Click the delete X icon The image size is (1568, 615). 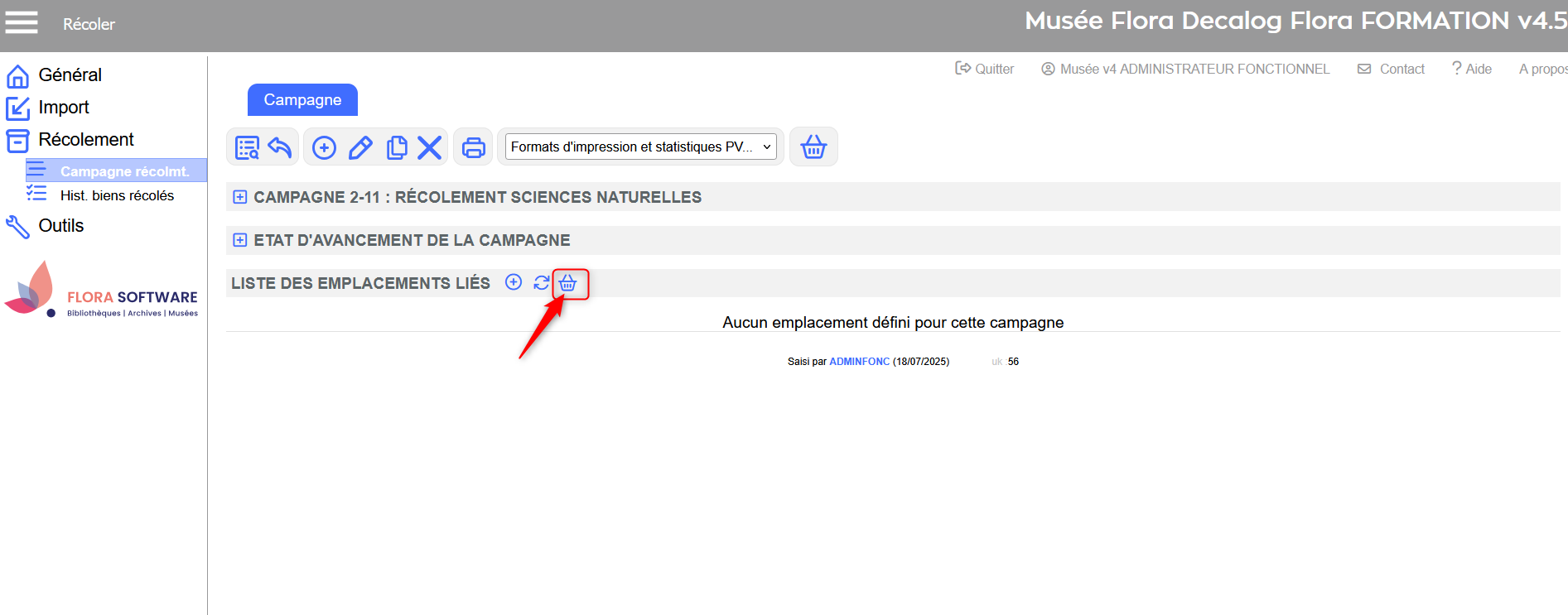pos(429,147)
